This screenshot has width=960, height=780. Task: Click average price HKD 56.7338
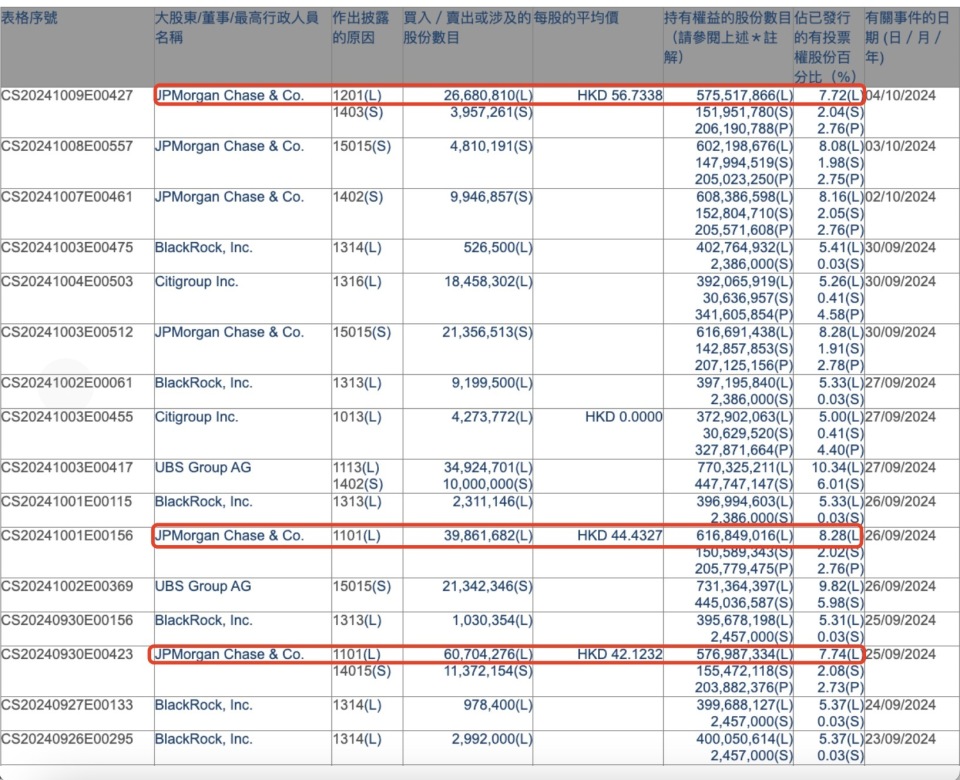click(x=620, y=96)
